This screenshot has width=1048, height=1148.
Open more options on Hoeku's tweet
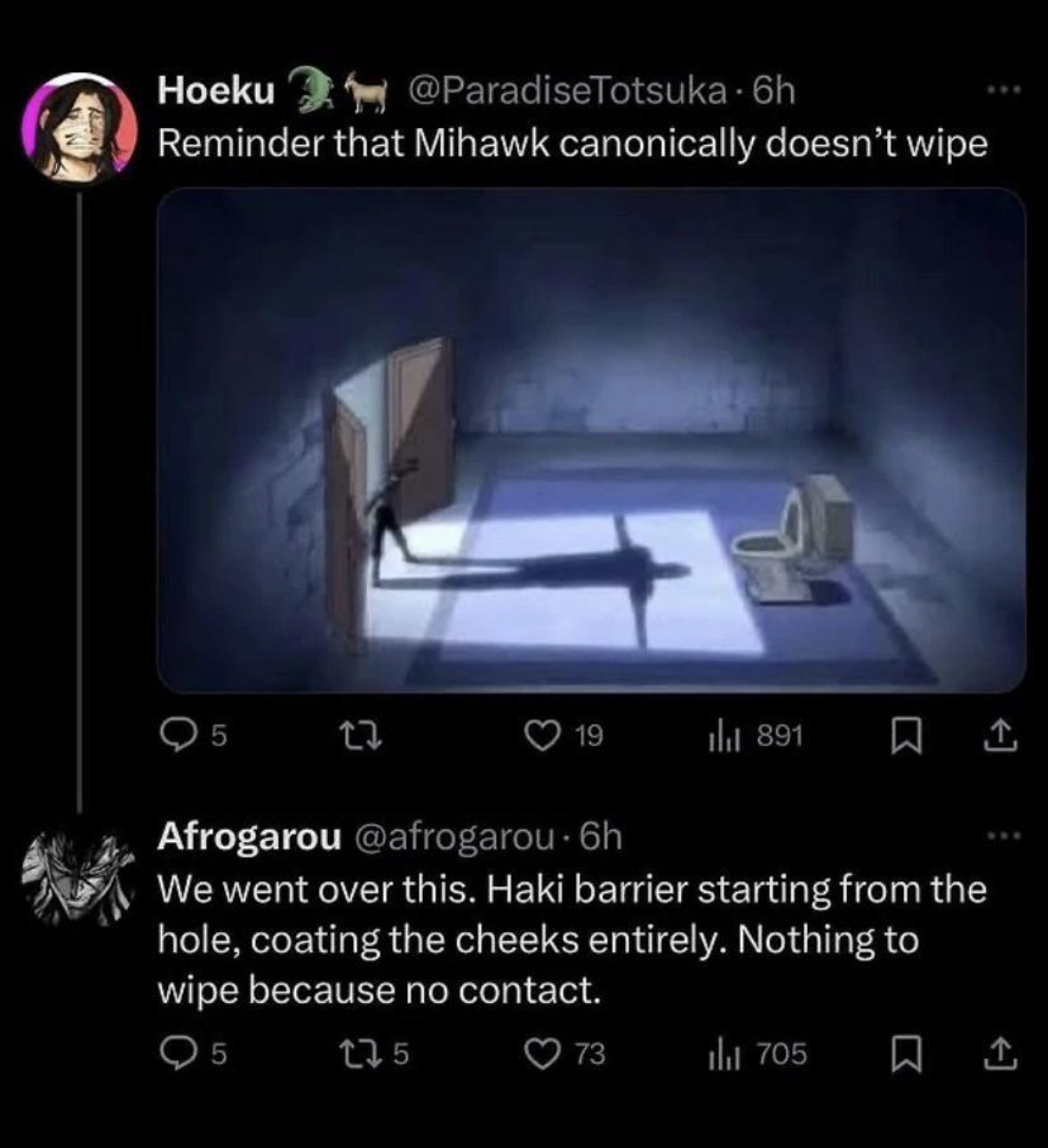pyautogui.click(x=1004, y=90)
